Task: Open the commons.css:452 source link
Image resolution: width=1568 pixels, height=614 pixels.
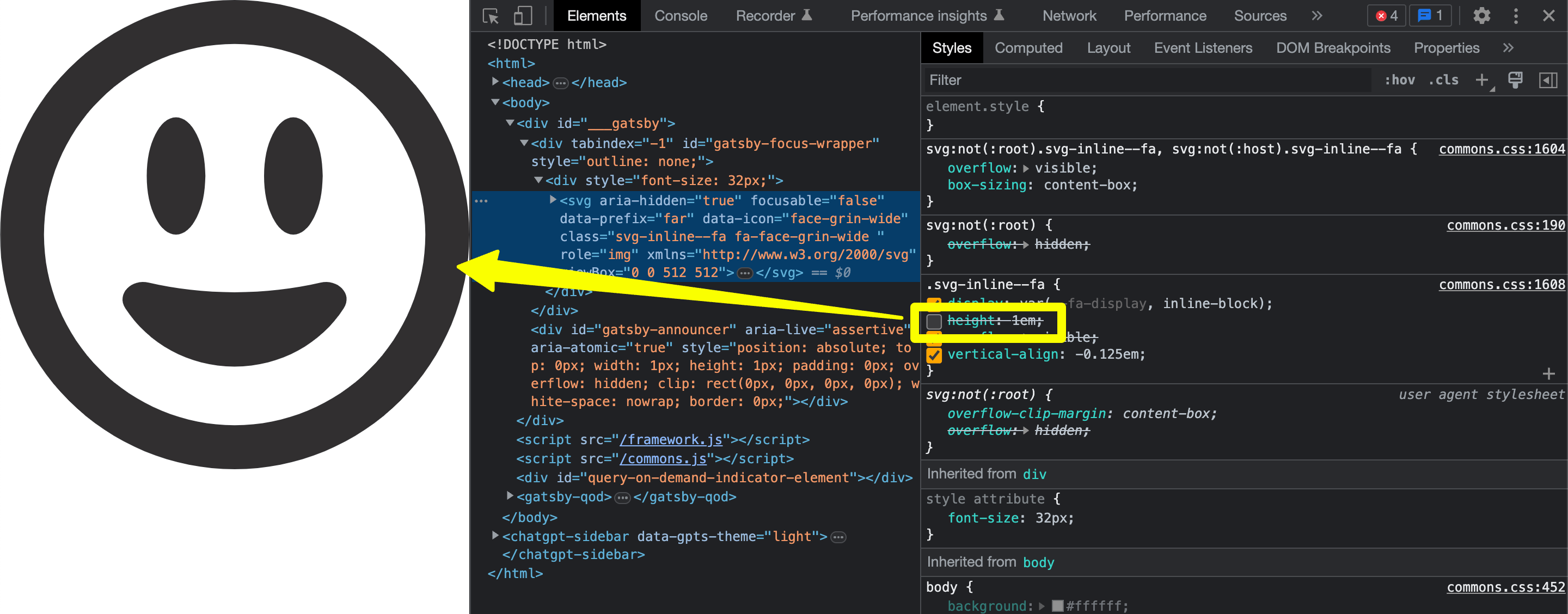Action: (1506, 588)
